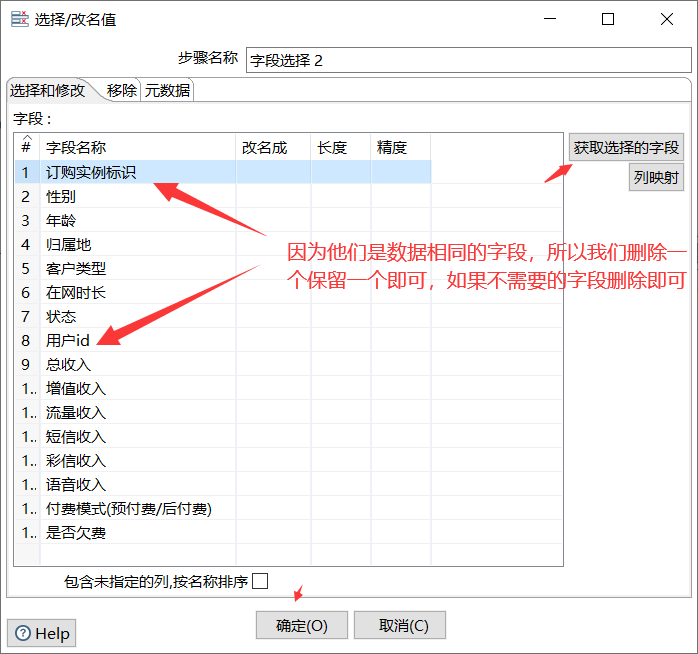Viewport: 698px width, 654px height.
Task: Click the 字段名称 column header
Action: (138, 147)
